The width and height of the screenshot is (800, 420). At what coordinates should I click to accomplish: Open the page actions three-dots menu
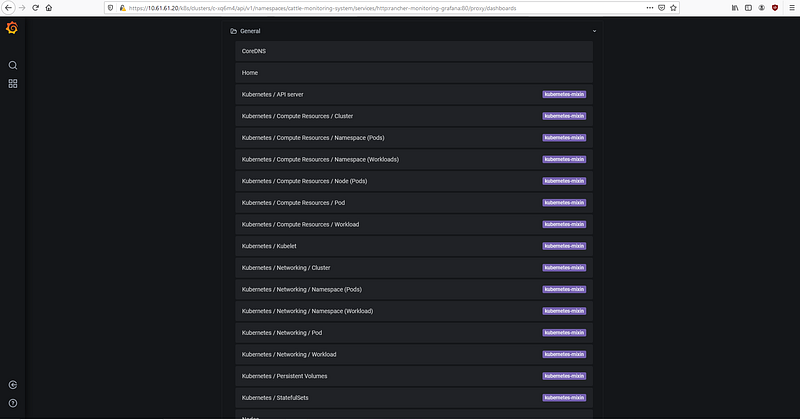click(649, 8)
